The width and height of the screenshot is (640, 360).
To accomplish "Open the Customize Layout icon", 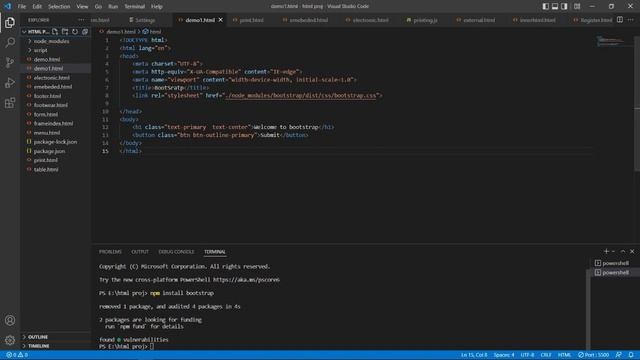I will pos(577,6).
